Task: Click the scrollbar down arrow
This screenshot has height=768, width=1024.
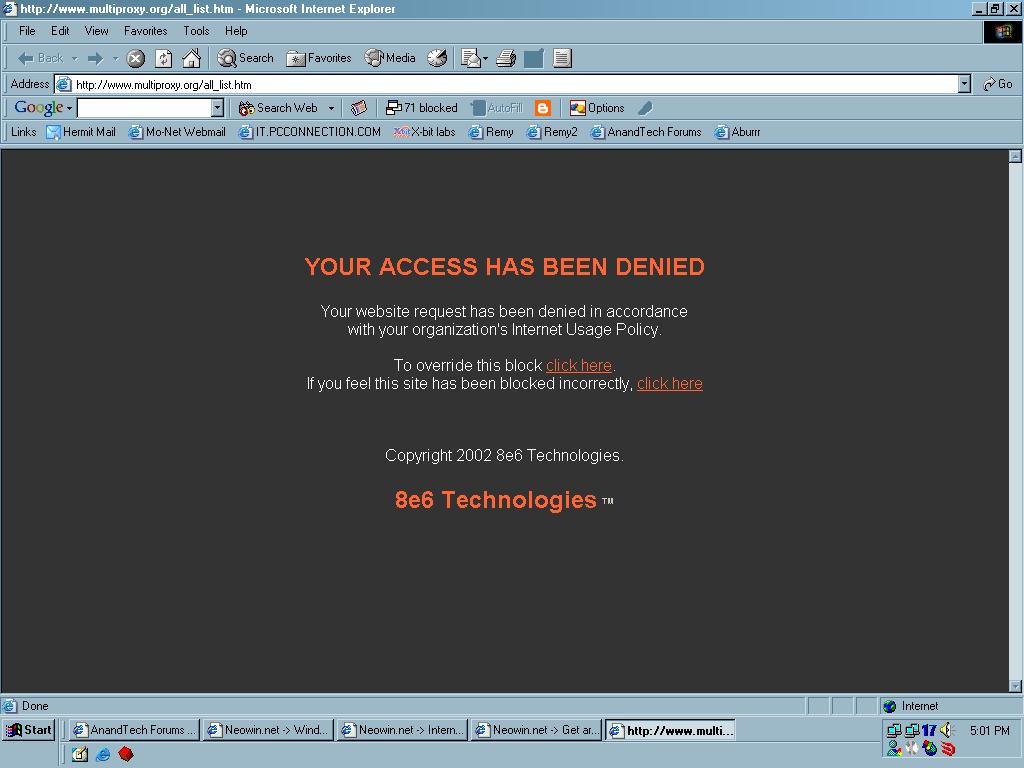Action: tap(1015, 686)
